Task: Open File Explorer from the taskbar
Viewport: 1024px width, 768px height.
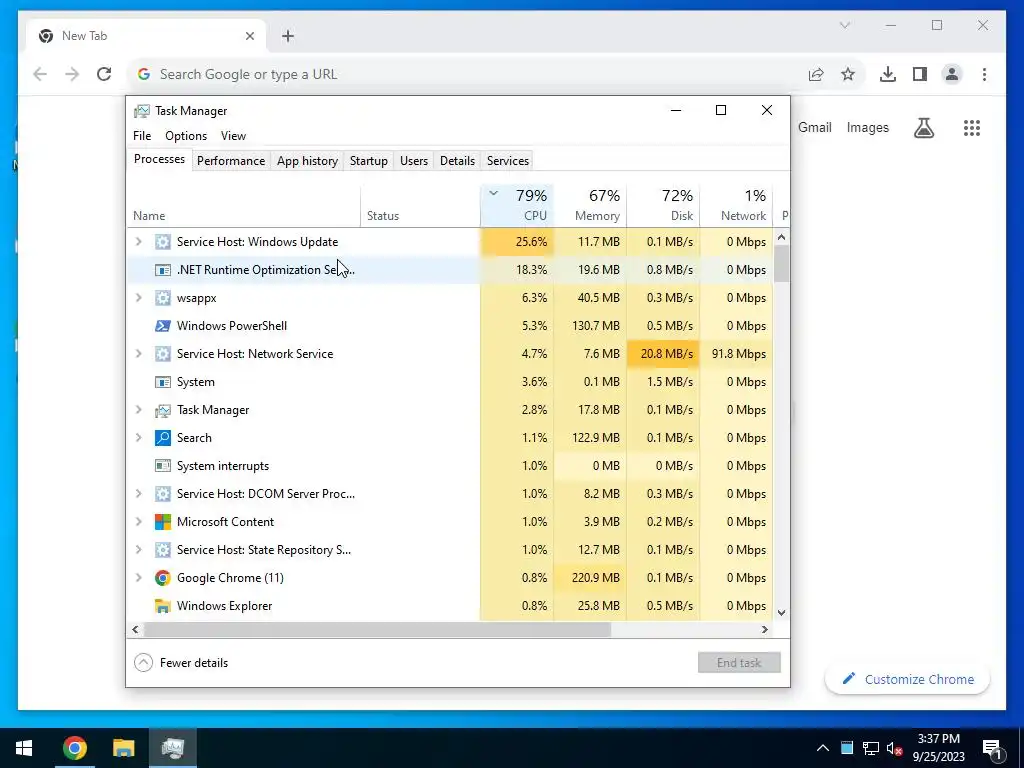Action: pyautogui.click(x=123, y=748)
